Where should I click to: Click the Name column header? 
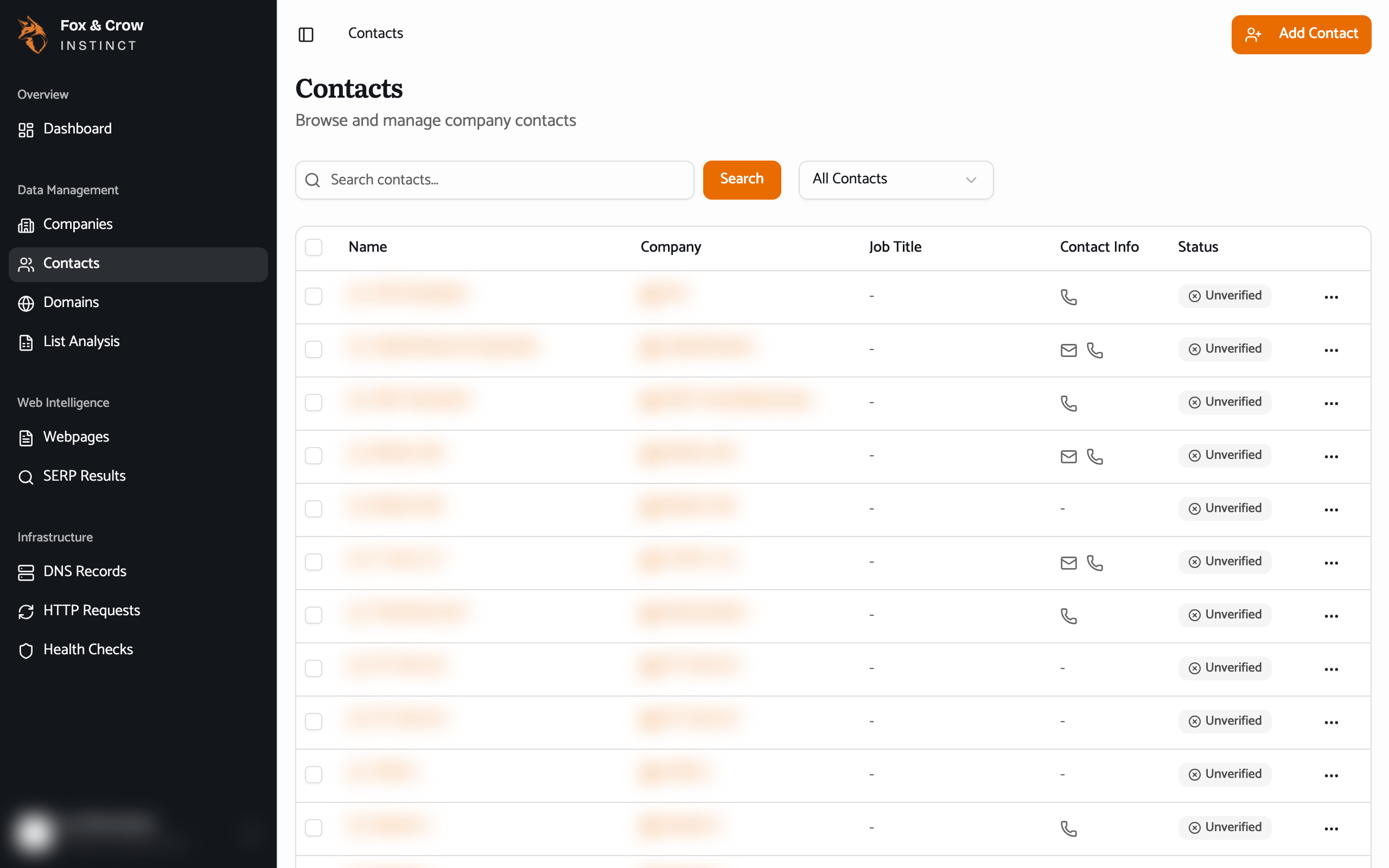click(367, 247)
